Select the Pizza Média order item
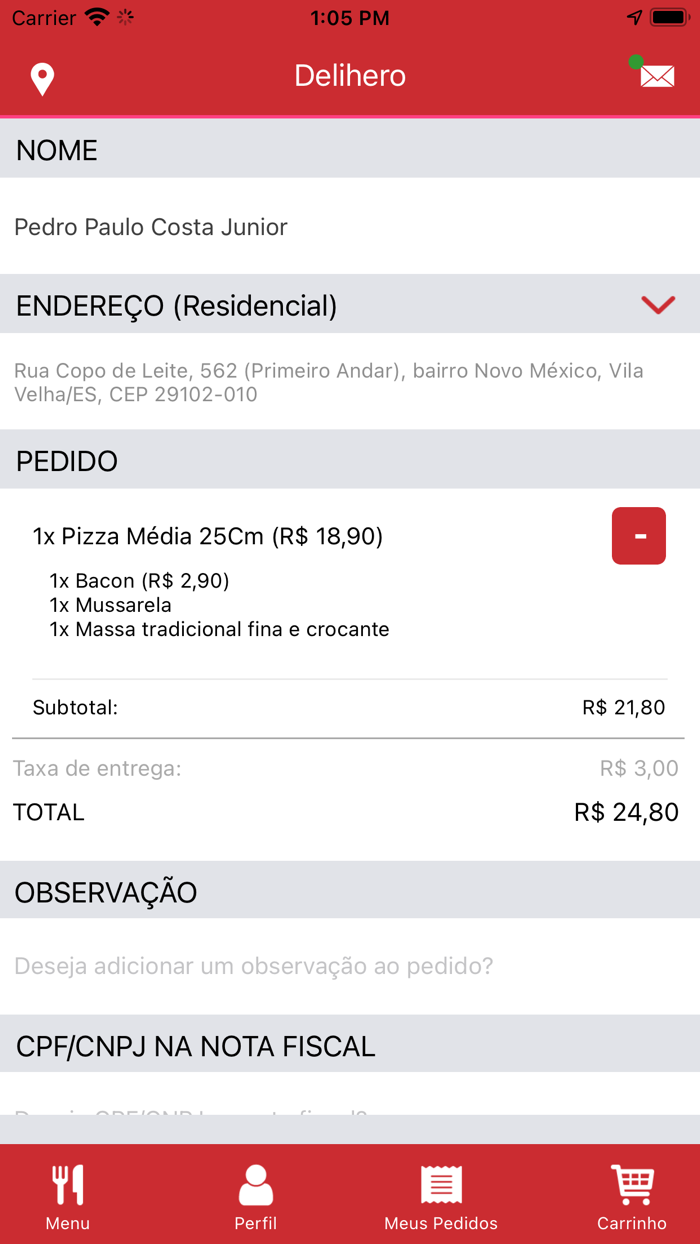Viewport: 700px width, 1244px height. point(210,536)
